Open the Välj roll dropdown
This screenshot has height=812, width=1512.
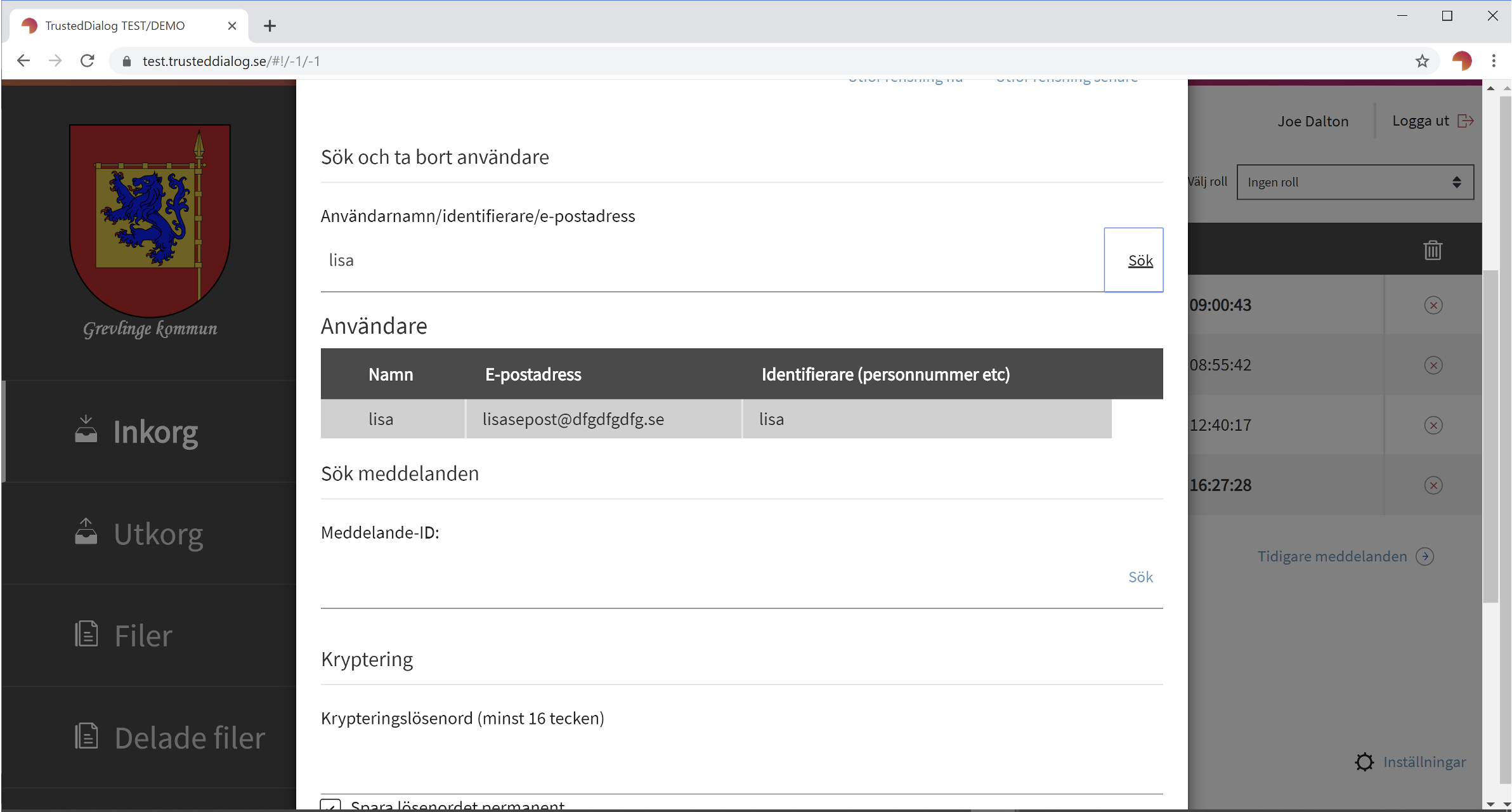click(1355, 182)
